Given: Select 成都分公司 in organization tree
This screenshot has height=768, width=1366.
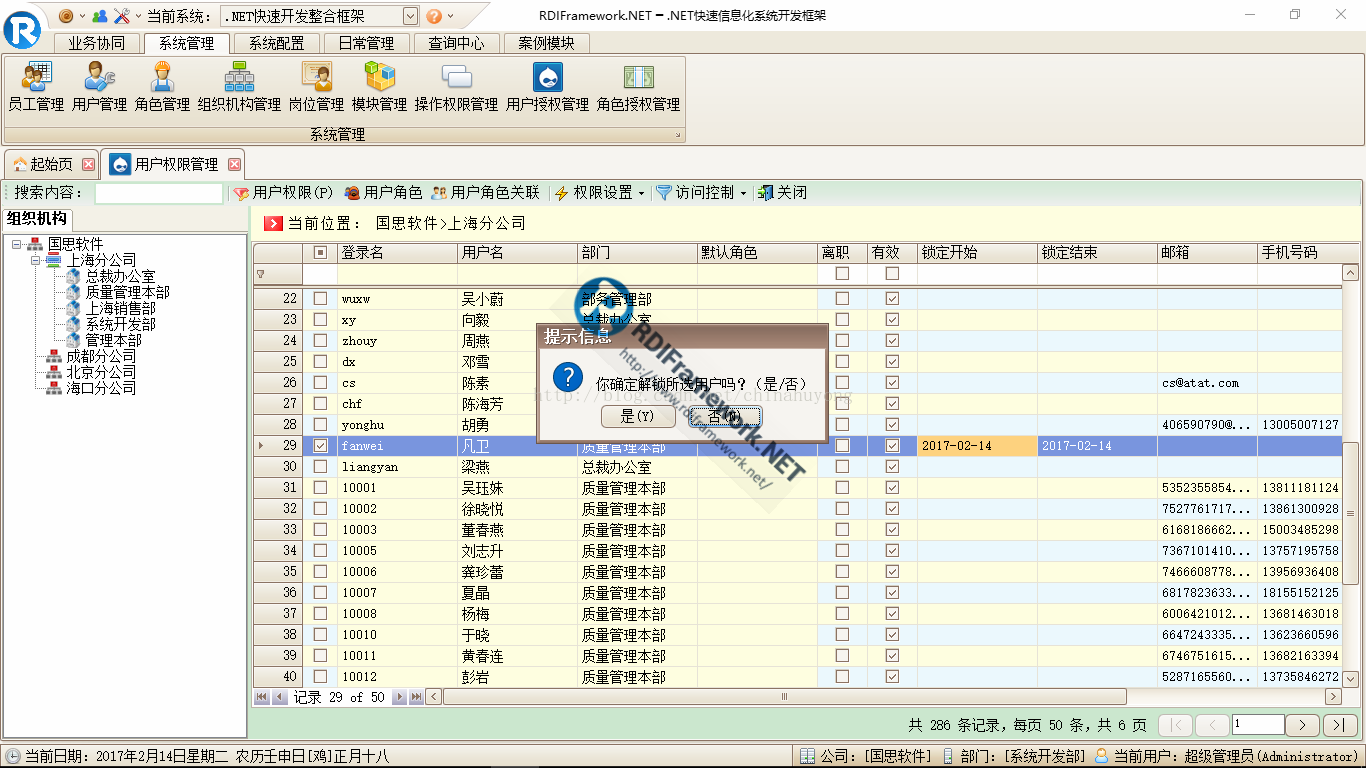Looking at the screenshot, I should 101,356.
